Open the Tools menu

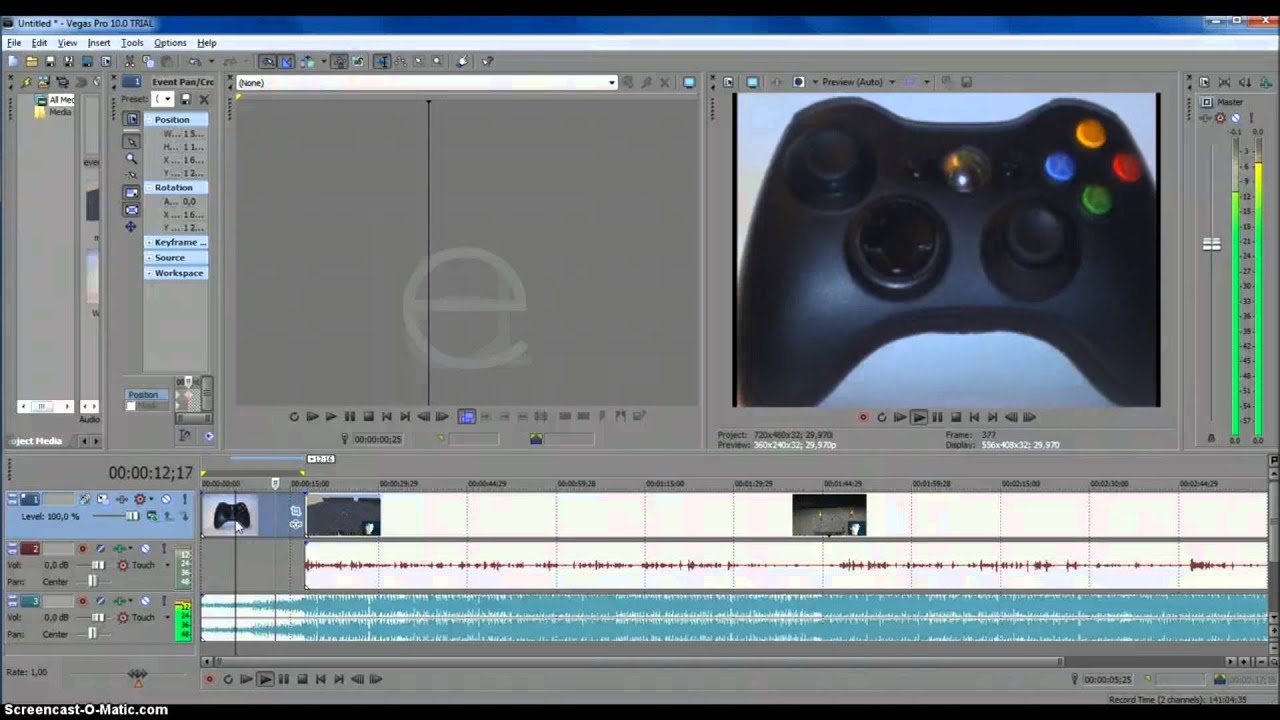(132, 43)
